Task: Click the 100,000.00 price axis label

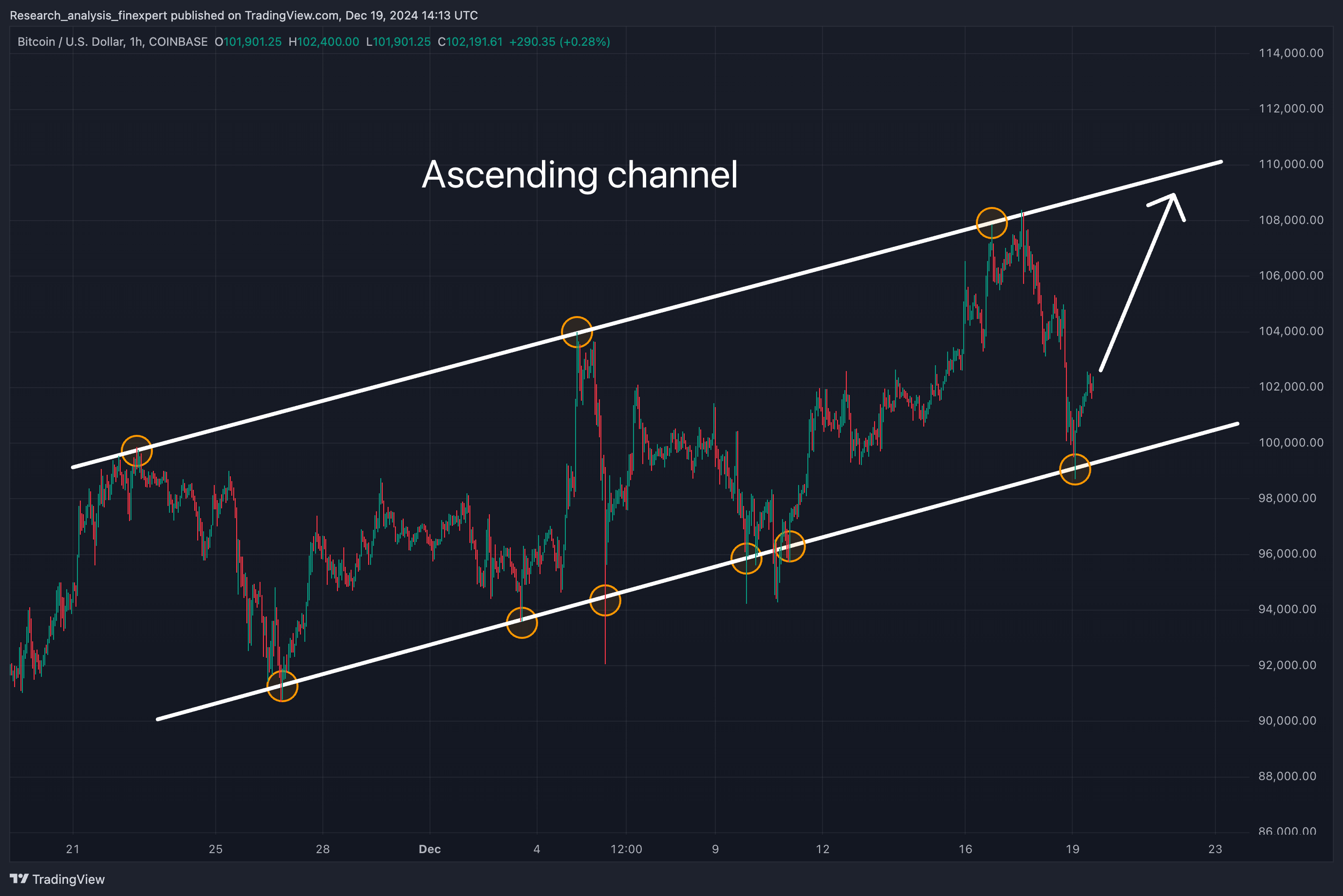Action: click(1291, 442)
